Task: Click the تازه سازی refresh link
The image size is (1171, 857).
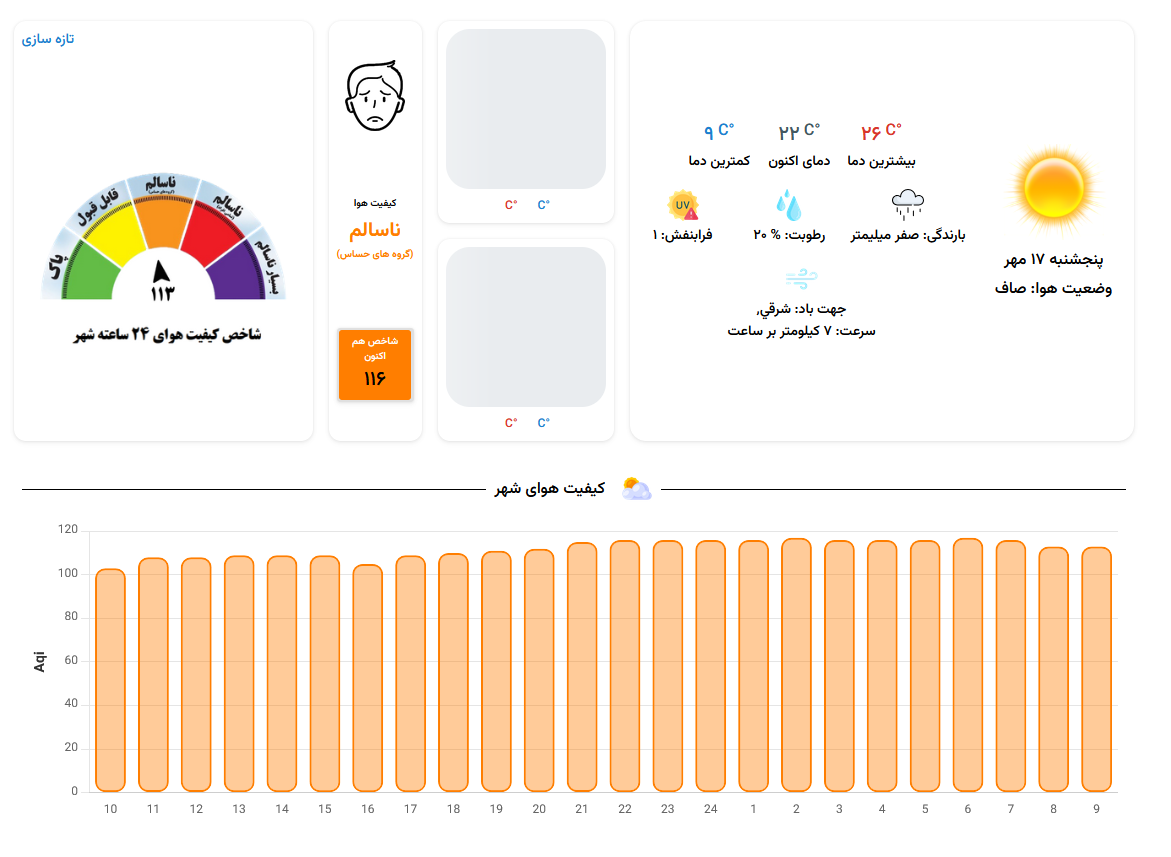Action: click(x=48, y=39)
